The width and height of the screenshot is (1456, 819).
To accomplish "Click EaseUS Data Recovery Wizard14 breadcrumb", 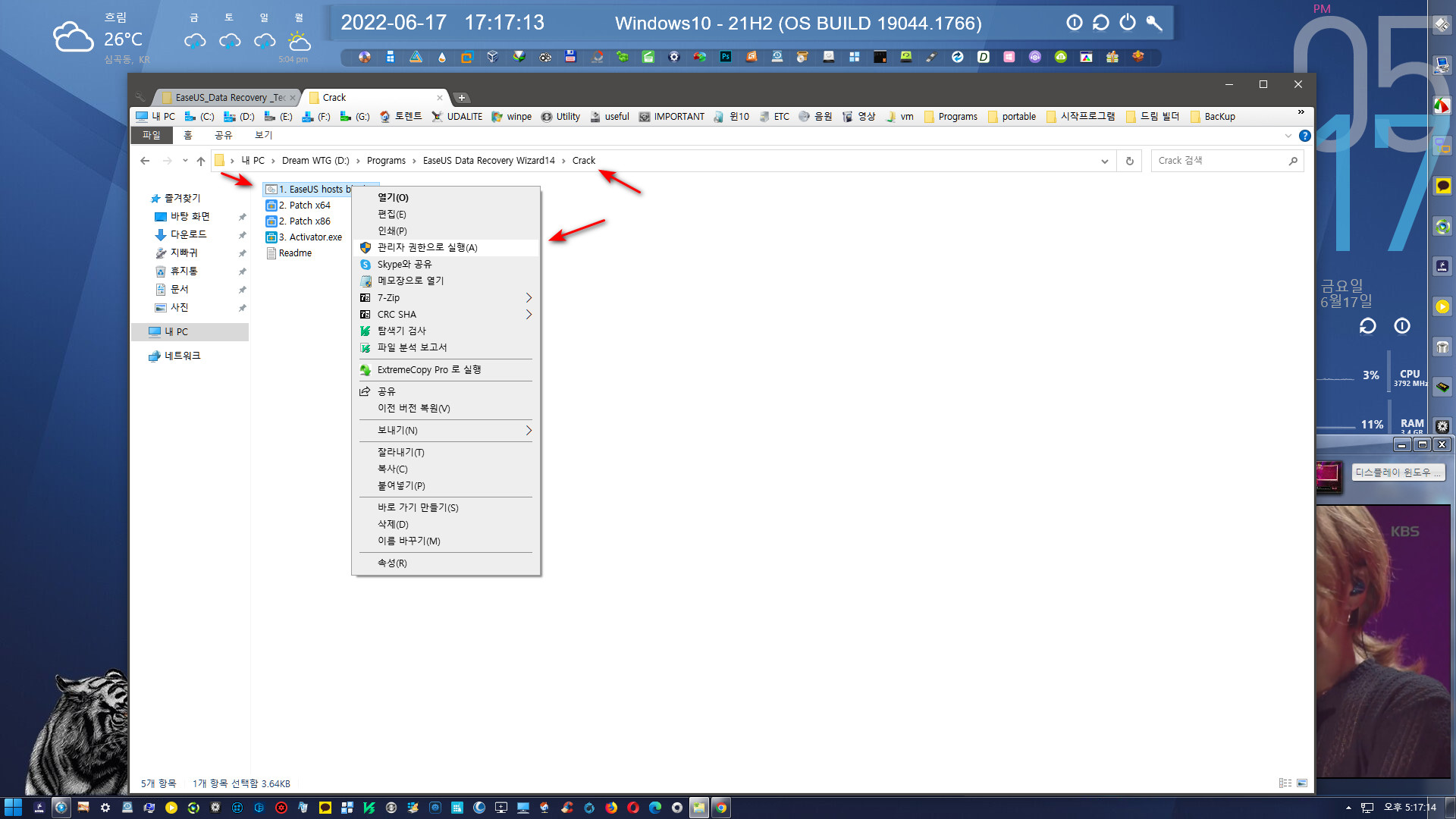I will point(489,161).
